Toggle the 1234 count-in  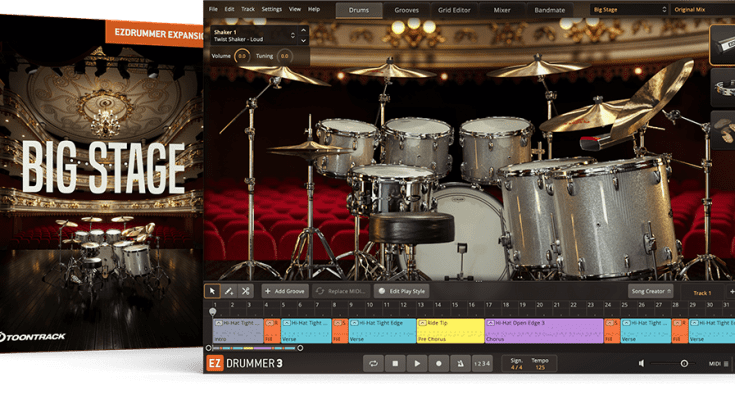tap(482, 364)
